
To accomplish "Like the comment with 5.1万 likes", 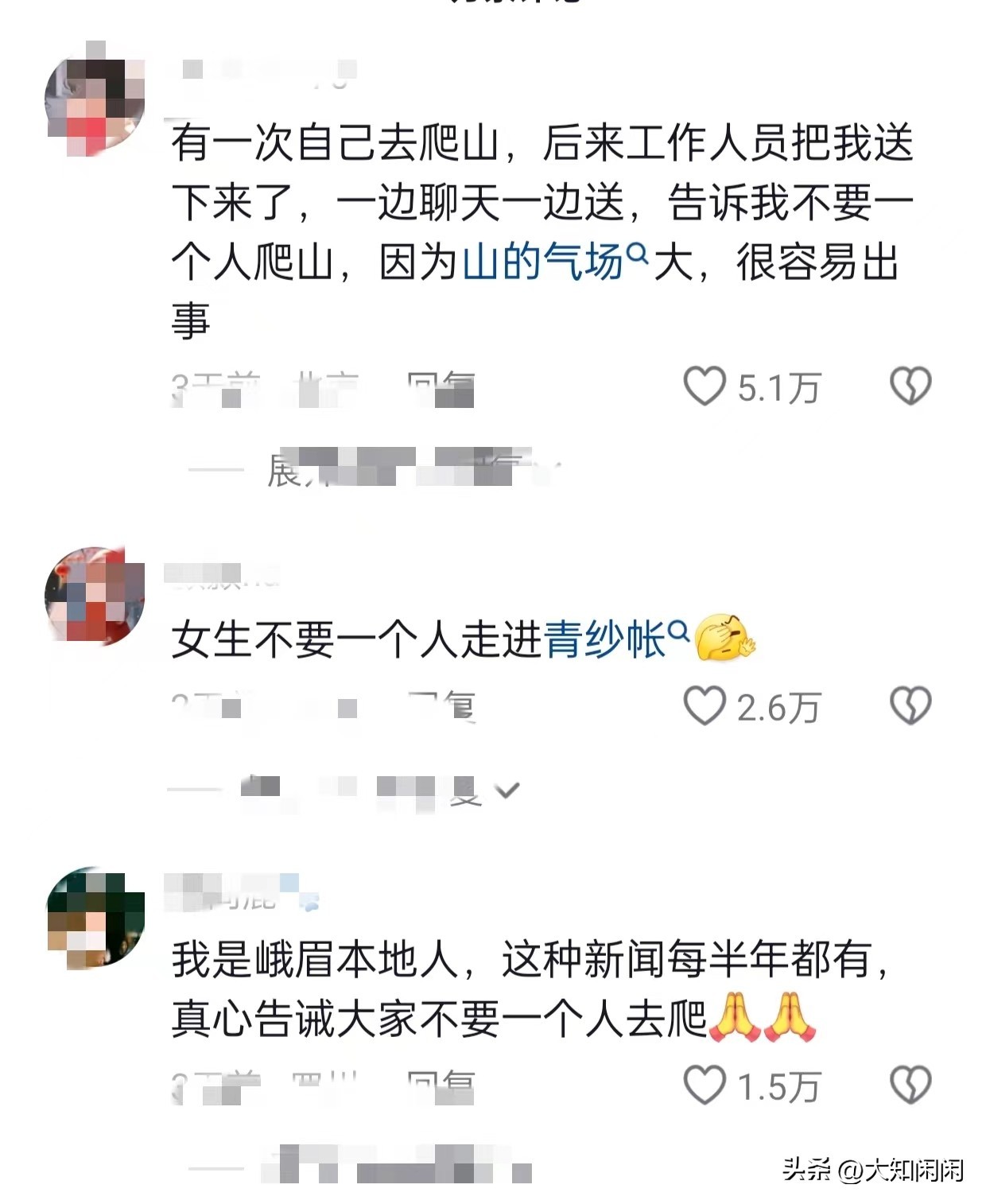I will 705,386.
